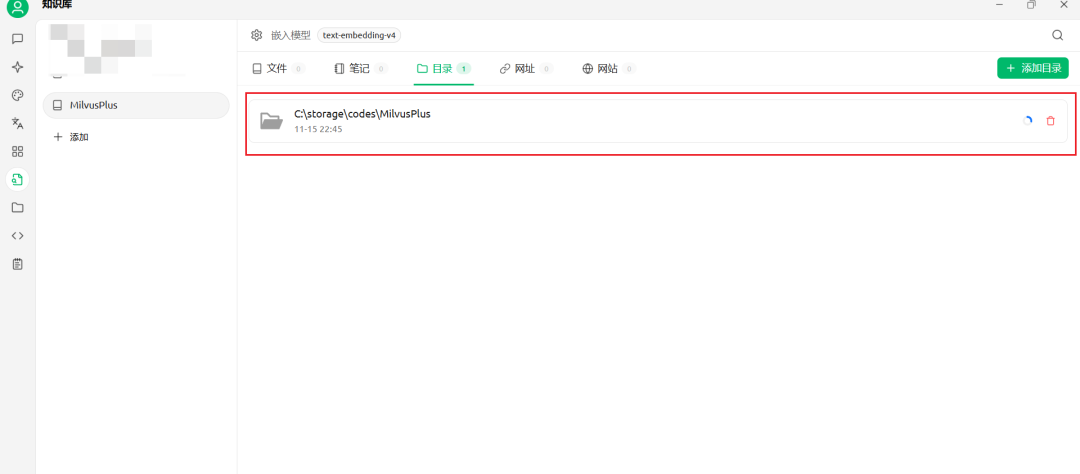Maximize the window

[1031, 5]
